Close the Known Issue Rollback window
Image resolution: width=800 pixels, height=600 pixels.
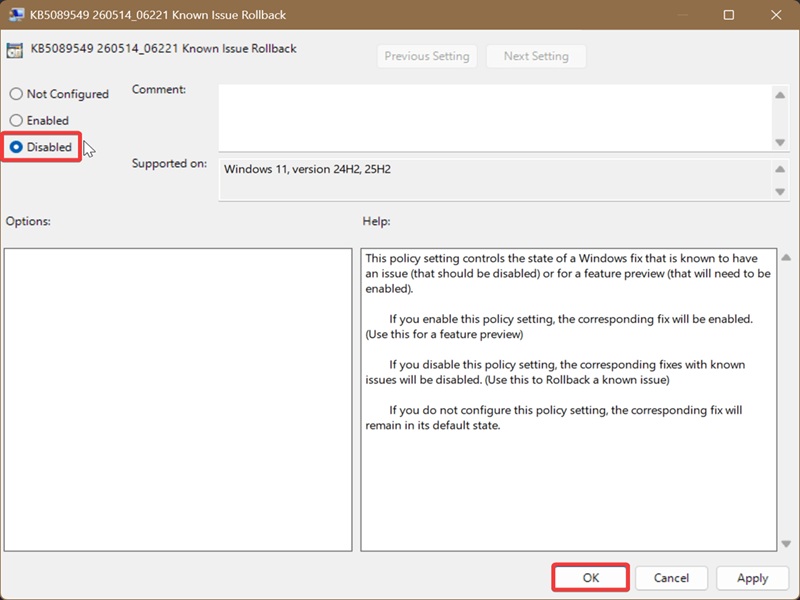pyautogui.click(x=776, y=15)
